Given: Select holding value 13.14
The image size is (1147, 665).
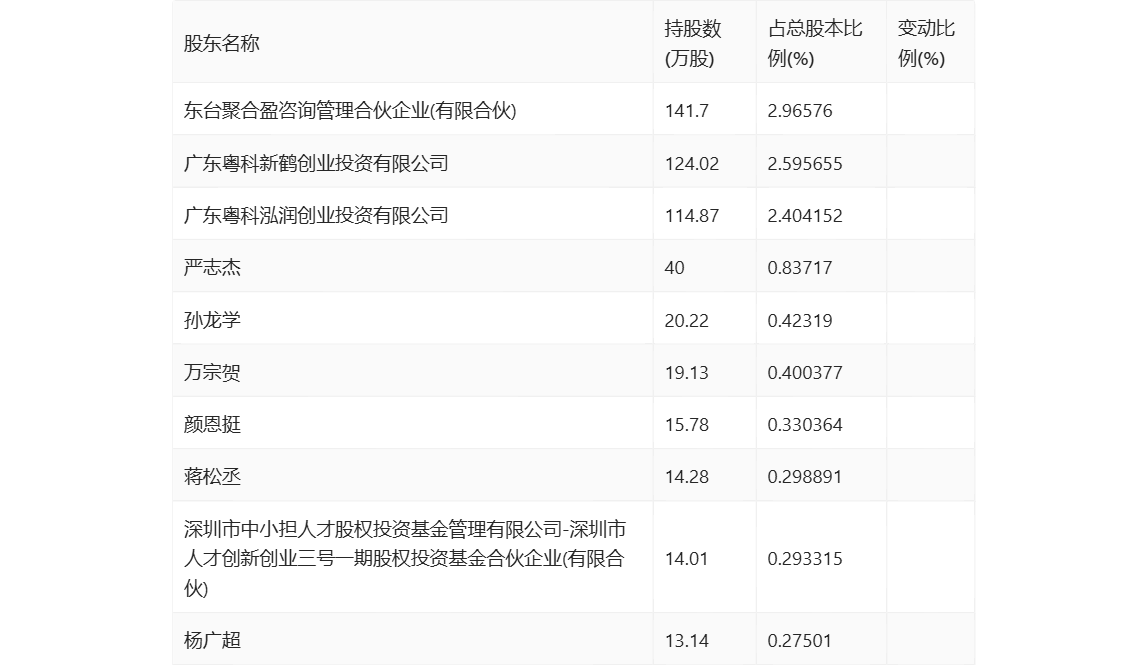Looking at the screenshot, I should point(686,640).
